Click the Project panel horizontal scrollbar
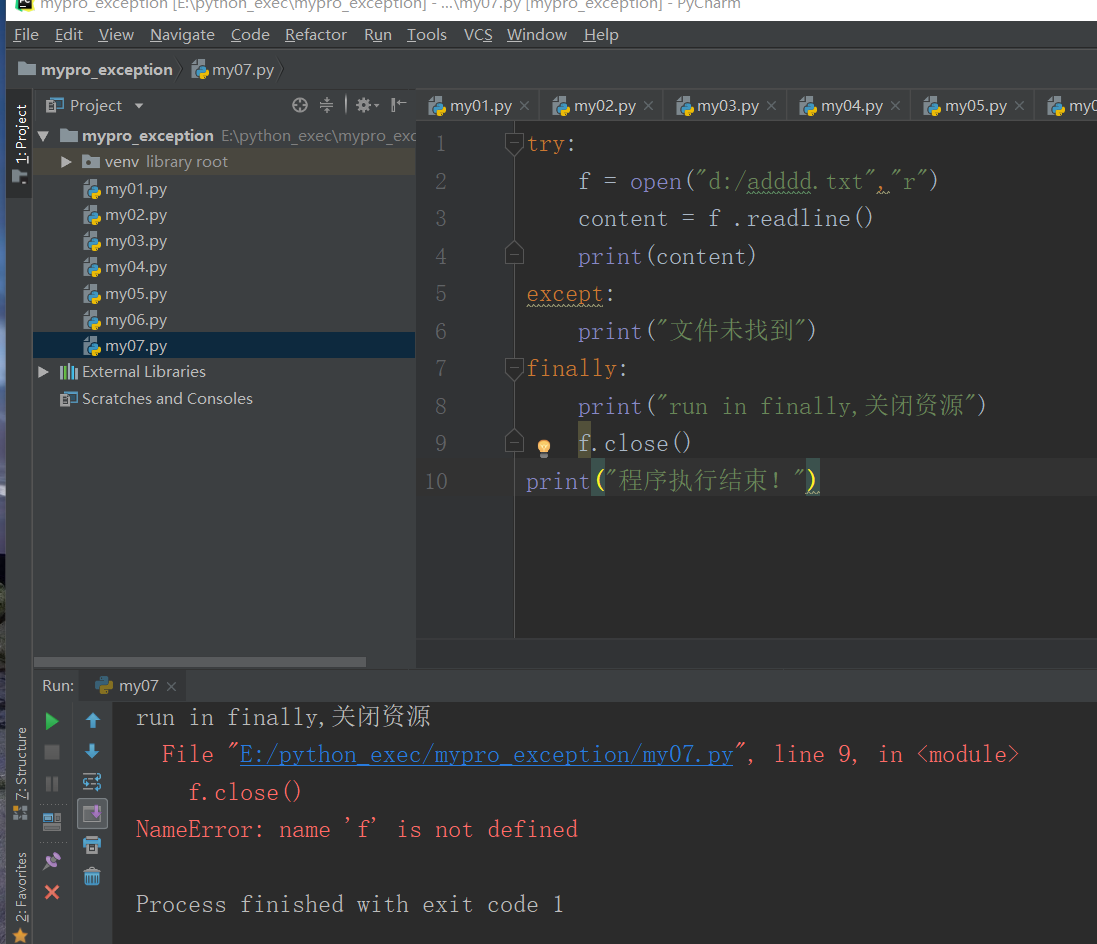1097x944 pixels. (199, 661)
